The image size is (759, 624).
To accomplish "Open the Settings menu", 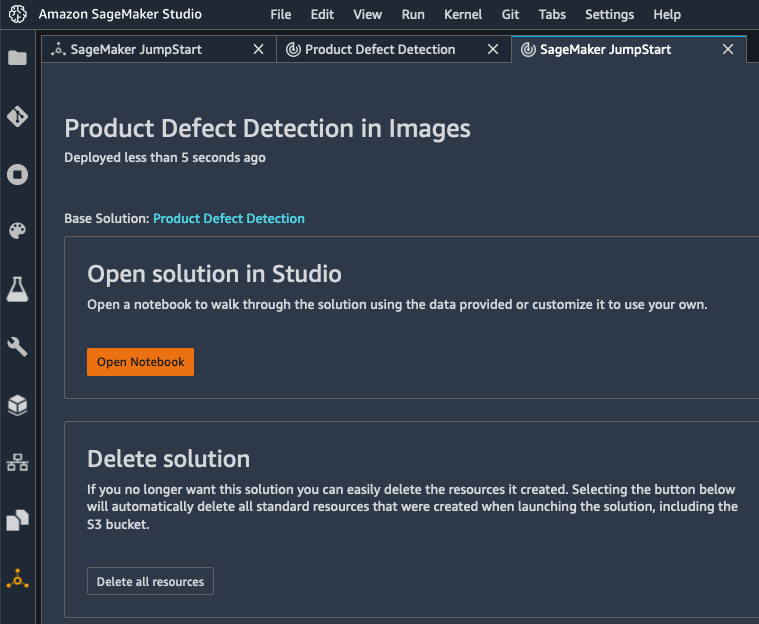I will click(609, 15).
